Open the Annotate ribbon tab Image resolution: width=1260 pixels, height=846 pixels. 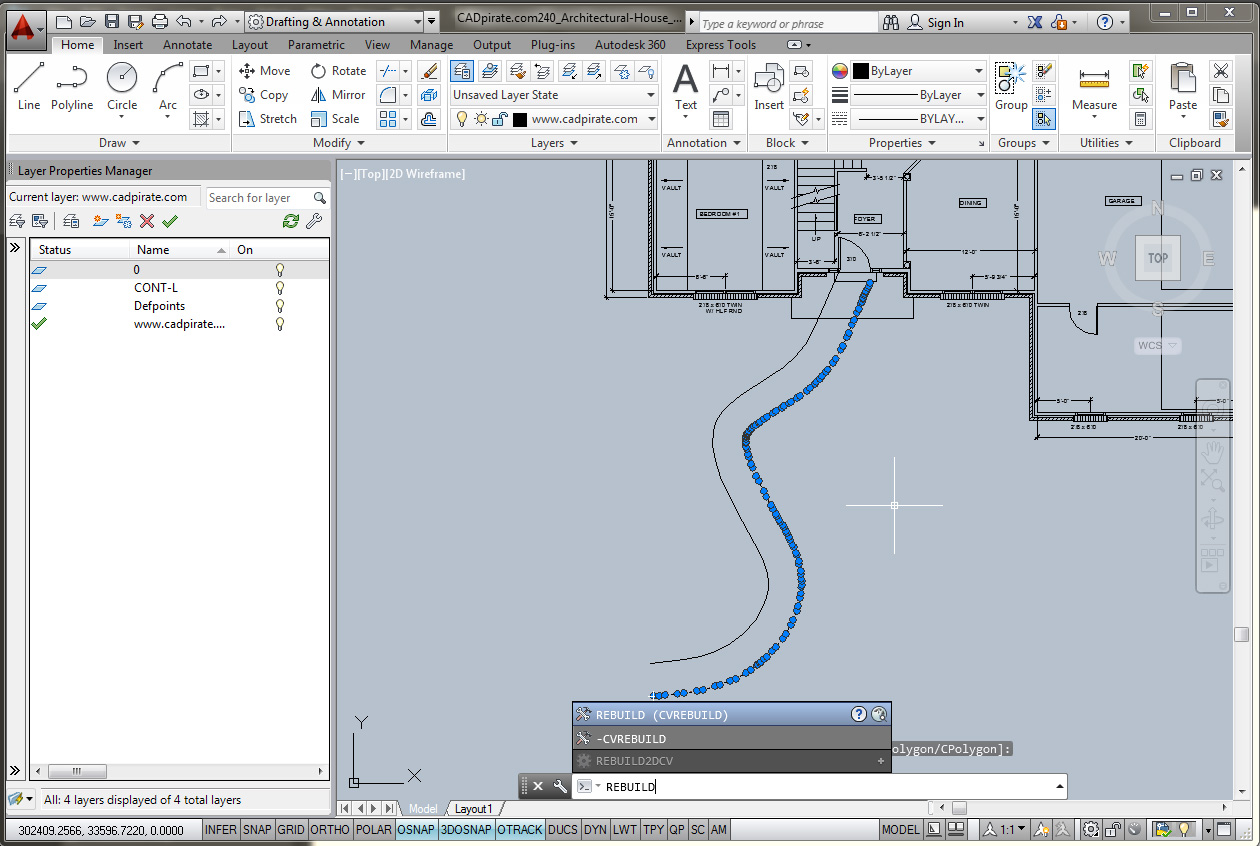point(188,45)
